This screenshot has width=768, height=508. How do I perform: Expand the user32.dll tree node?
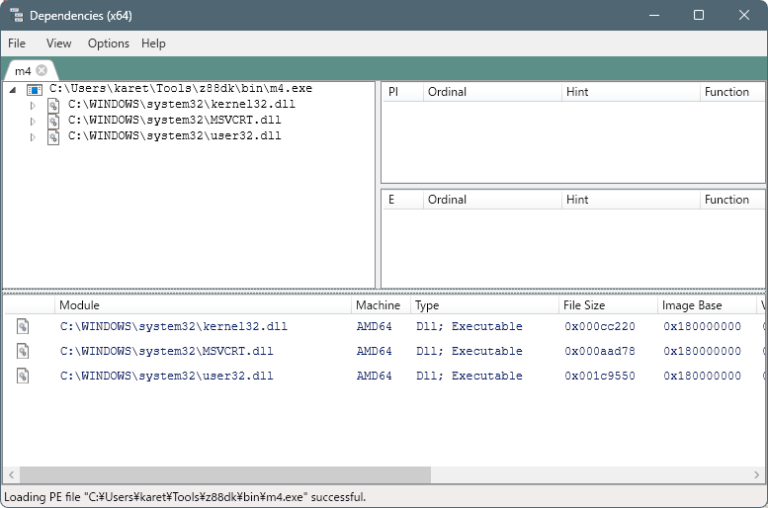(x=32, y=137)
